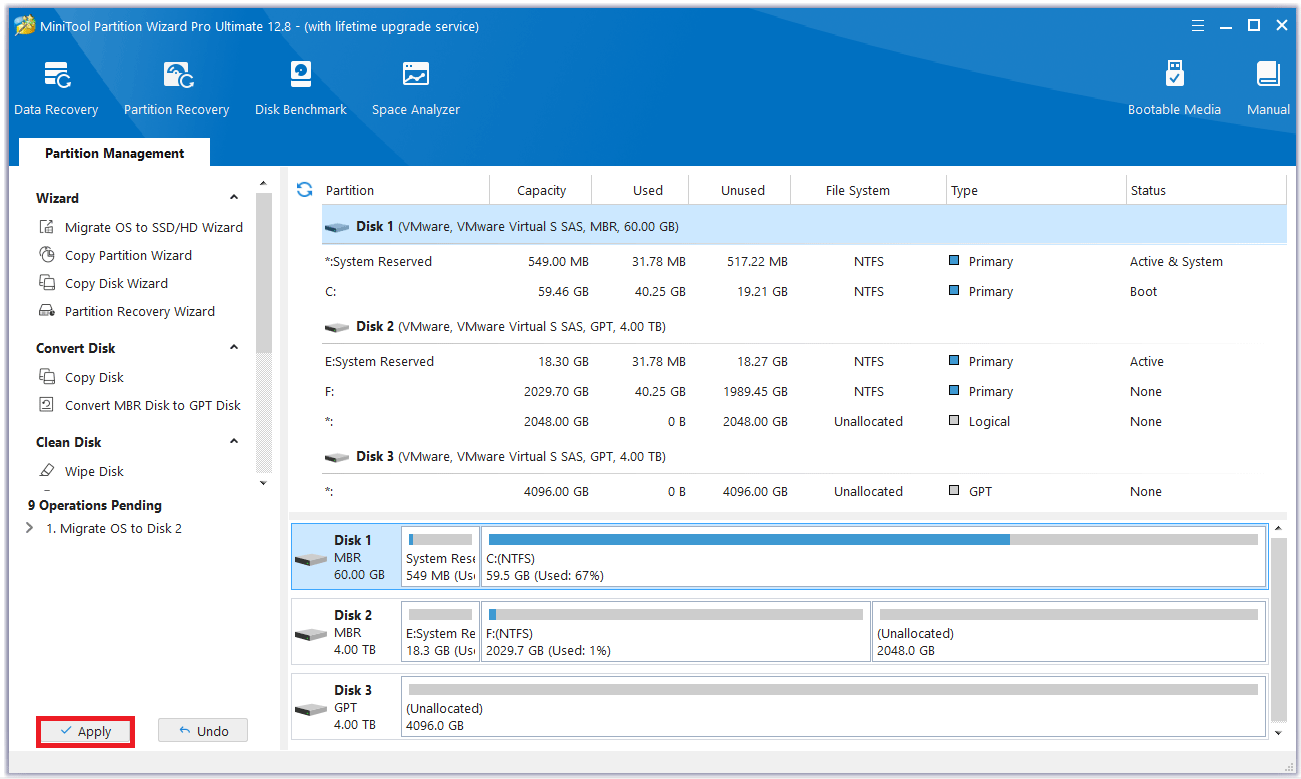
Task: Collapse the Convert Disk section
Action: tap(234, 348)
